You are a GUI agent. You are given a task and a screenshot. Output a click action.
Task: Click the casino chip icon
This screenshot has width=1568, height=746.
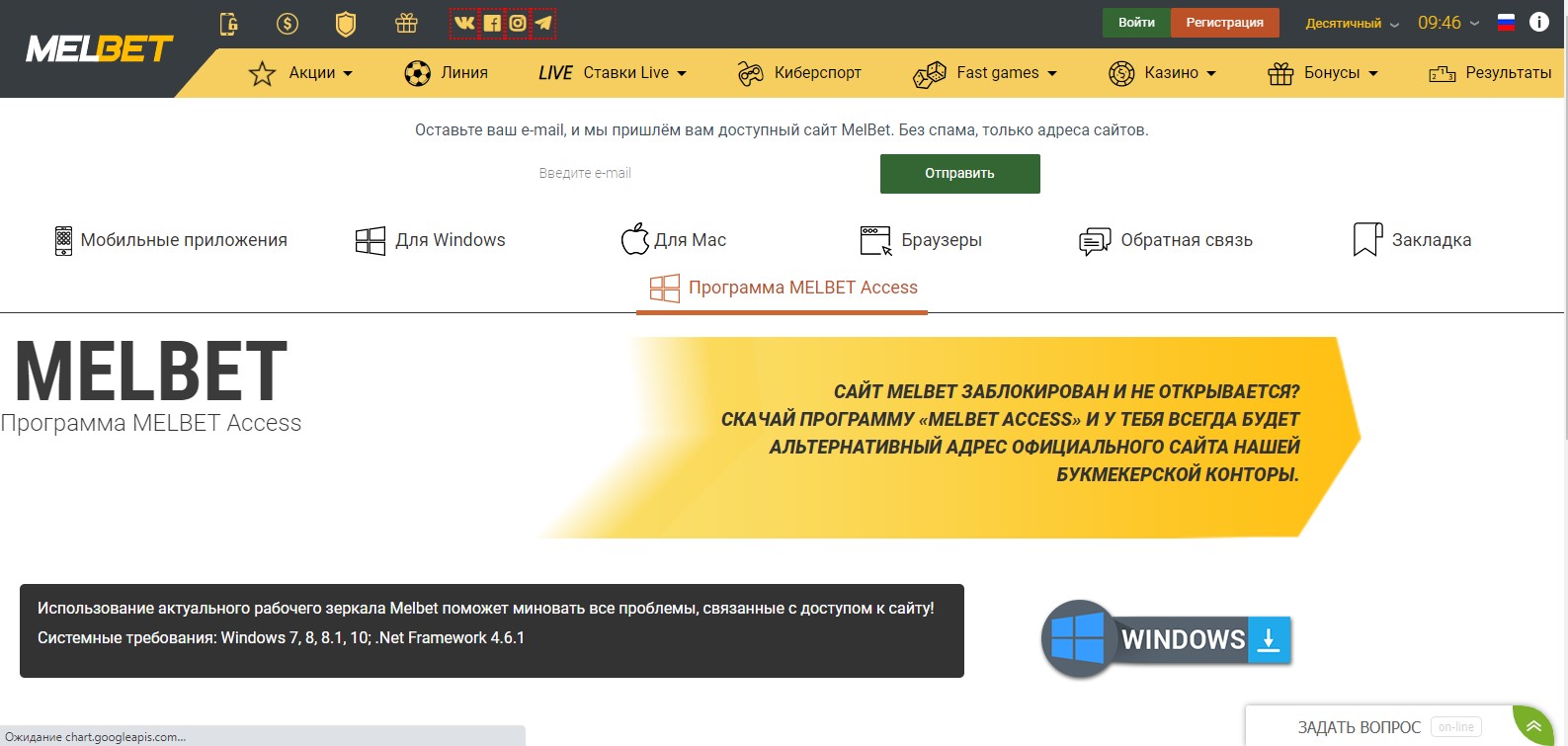(1121, 73)
